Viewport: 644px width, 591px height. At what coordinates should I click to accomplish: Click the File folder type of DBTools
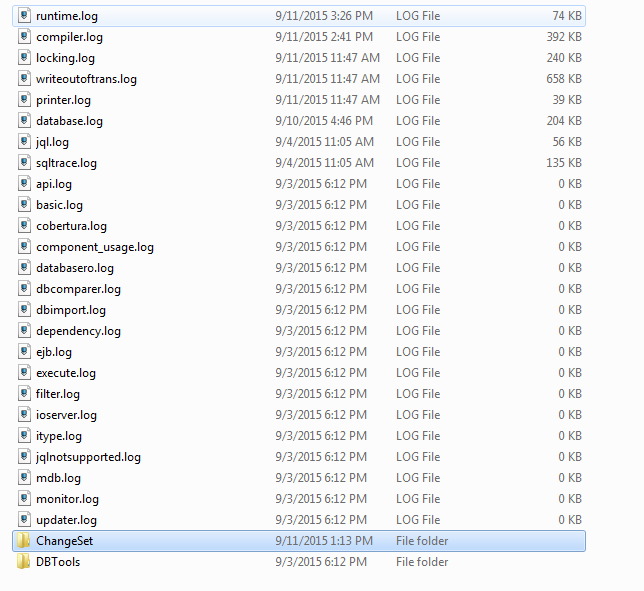(x=422, y=562)
